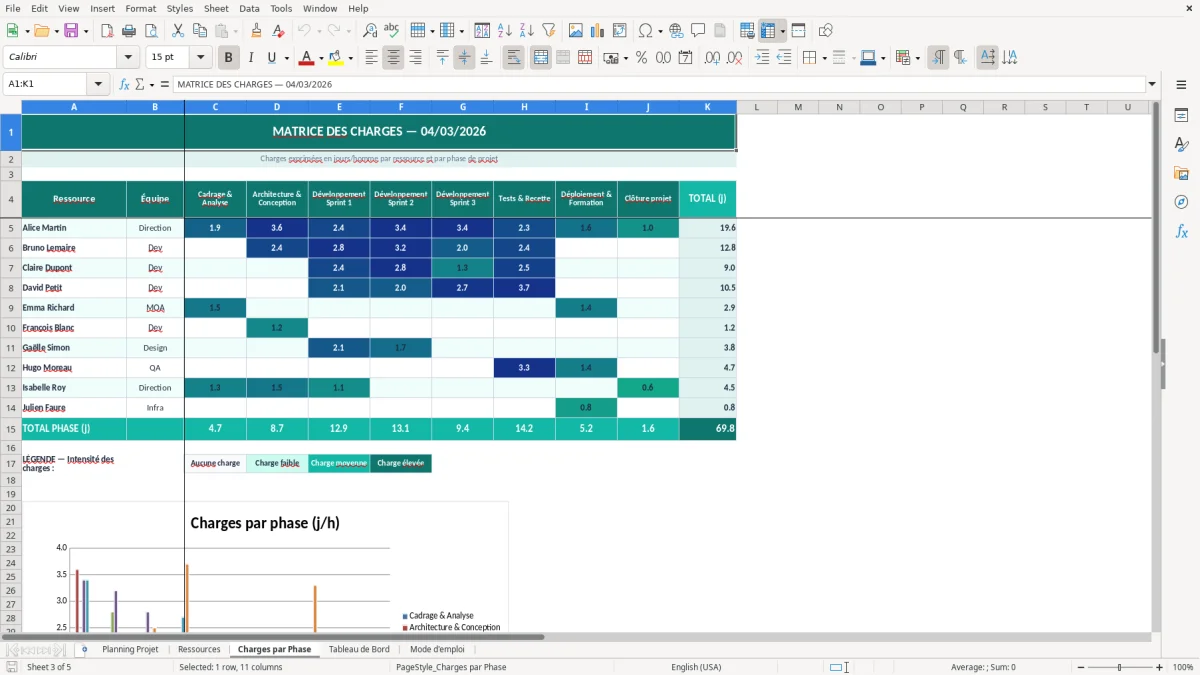Image resolution: width=1200 pixels, height=675 pixels.
Task: Click the Copy icon
Action: 200,31
